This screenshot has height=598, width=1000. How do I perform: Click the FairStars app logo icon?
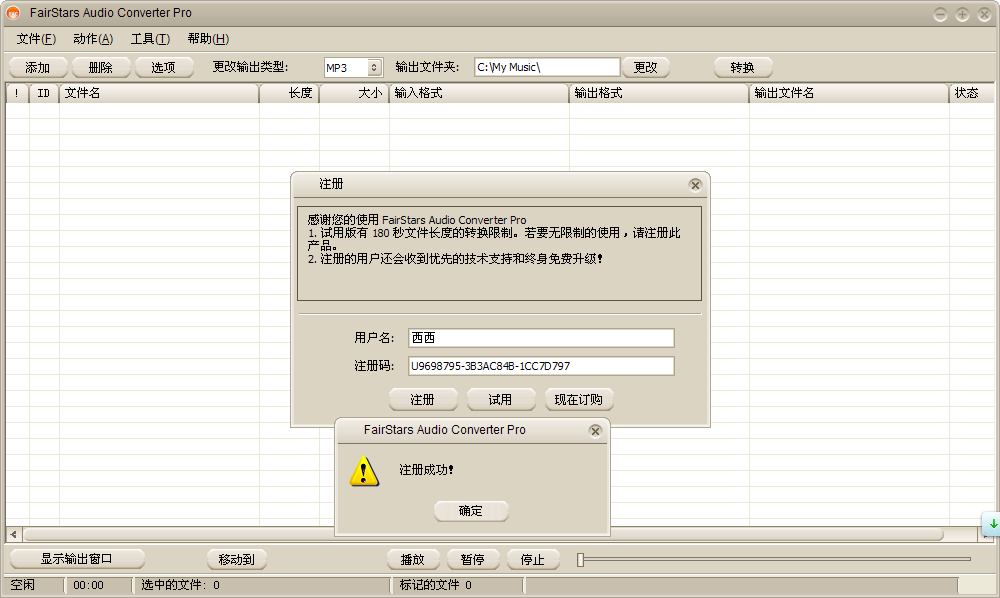click(x=13, y=13)
